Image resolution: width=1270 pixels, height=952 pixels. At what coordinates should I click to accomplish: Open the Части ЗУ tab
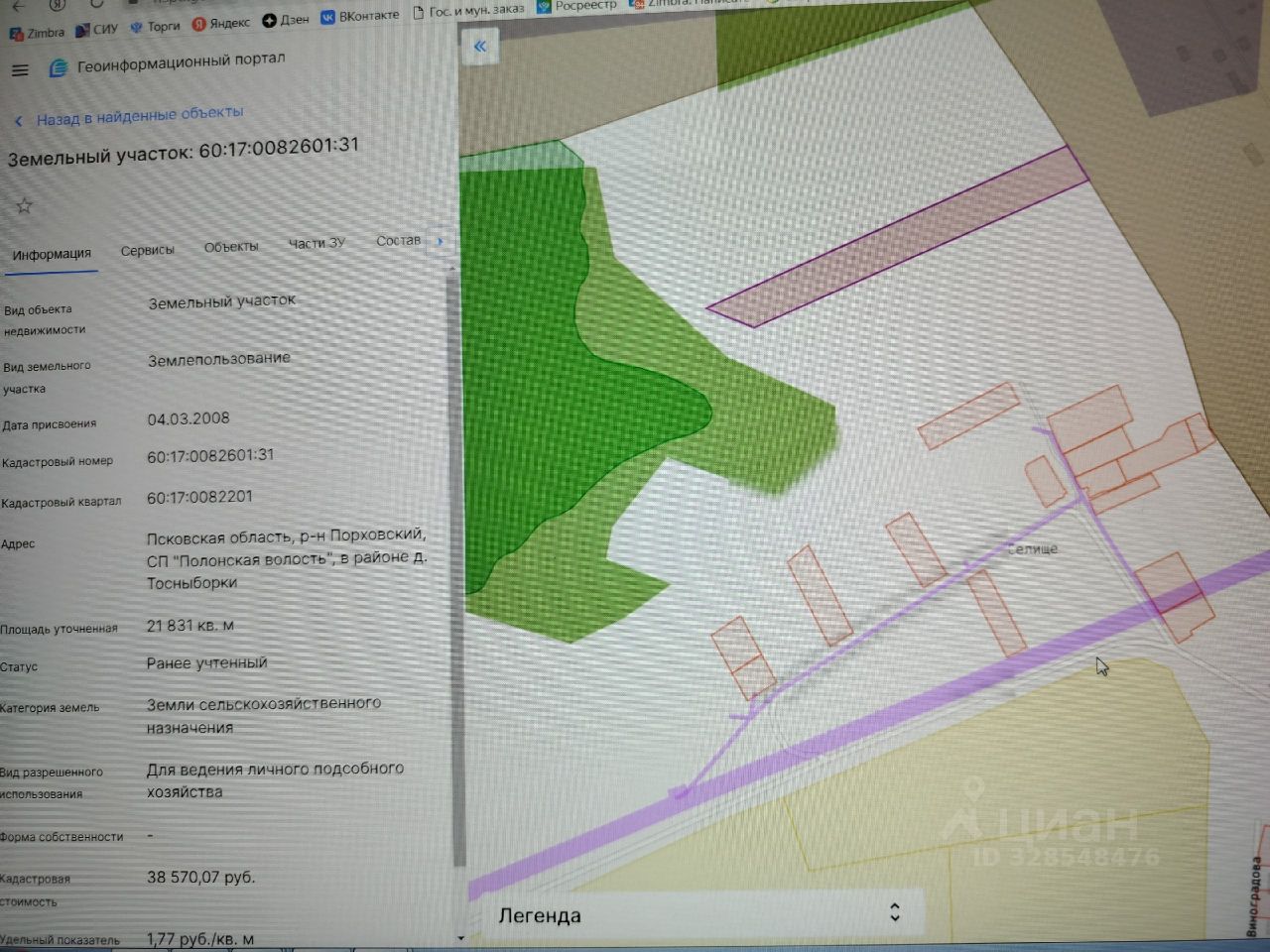(317, 243)
